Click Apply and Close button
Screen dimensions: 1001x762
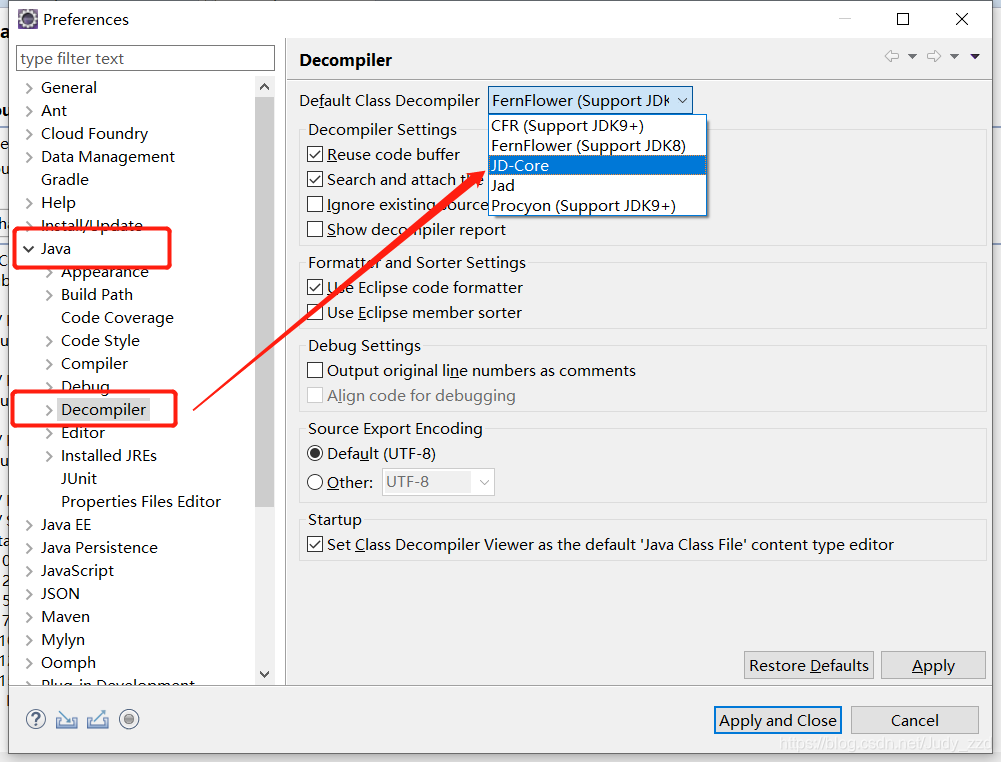tap(777, 720)
